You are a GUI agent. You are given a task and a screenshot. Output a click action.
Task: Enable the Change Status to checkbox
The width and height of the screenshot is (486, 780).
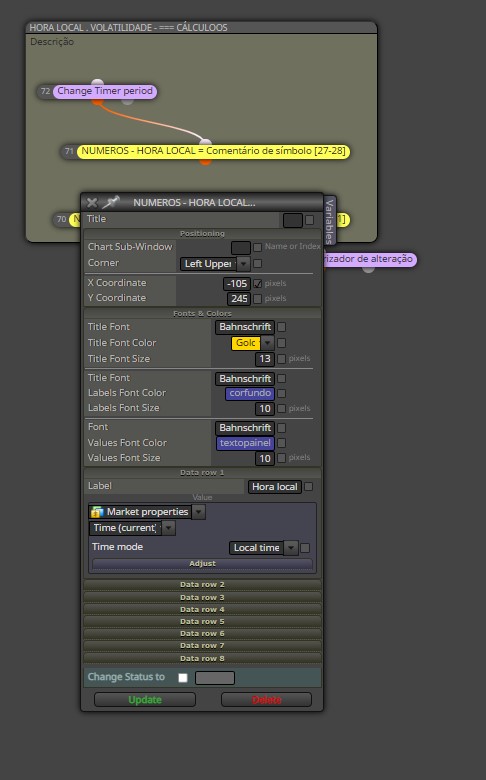183,678
